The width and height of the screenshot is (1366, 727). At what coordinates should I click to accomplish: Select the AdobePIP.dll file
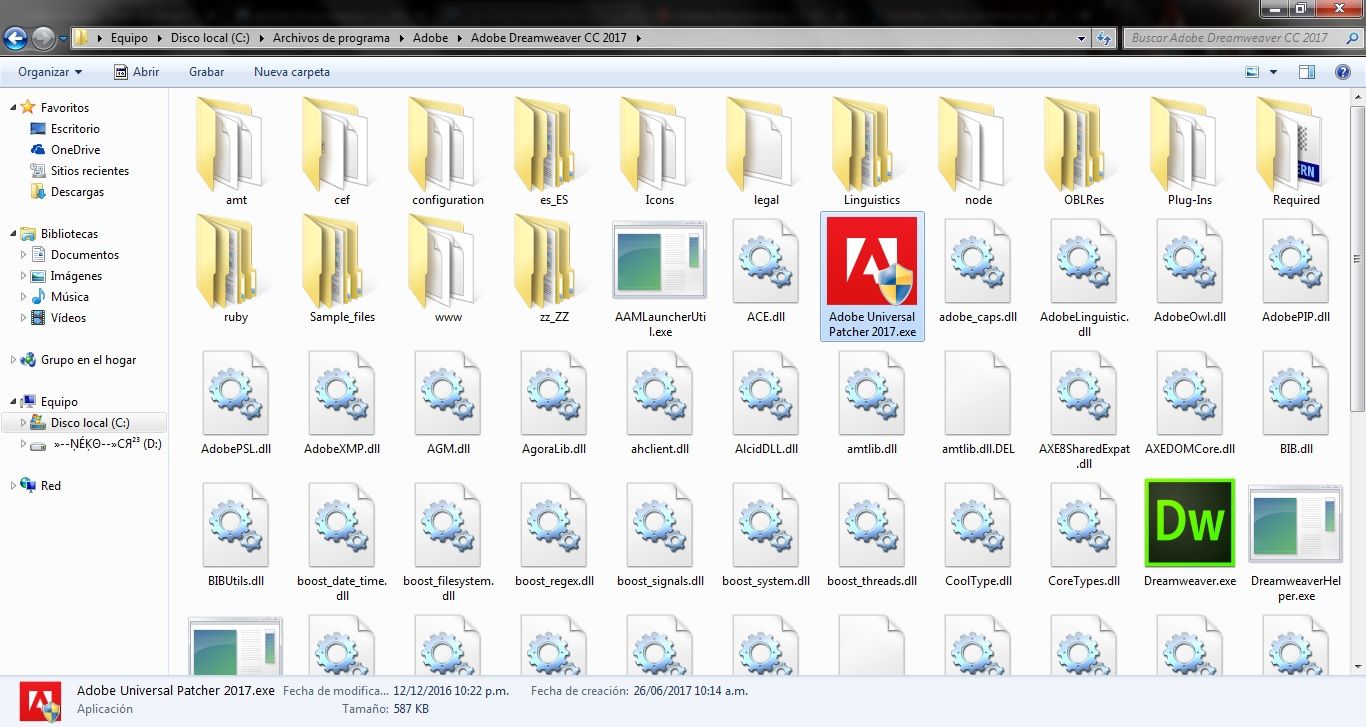1296,271
